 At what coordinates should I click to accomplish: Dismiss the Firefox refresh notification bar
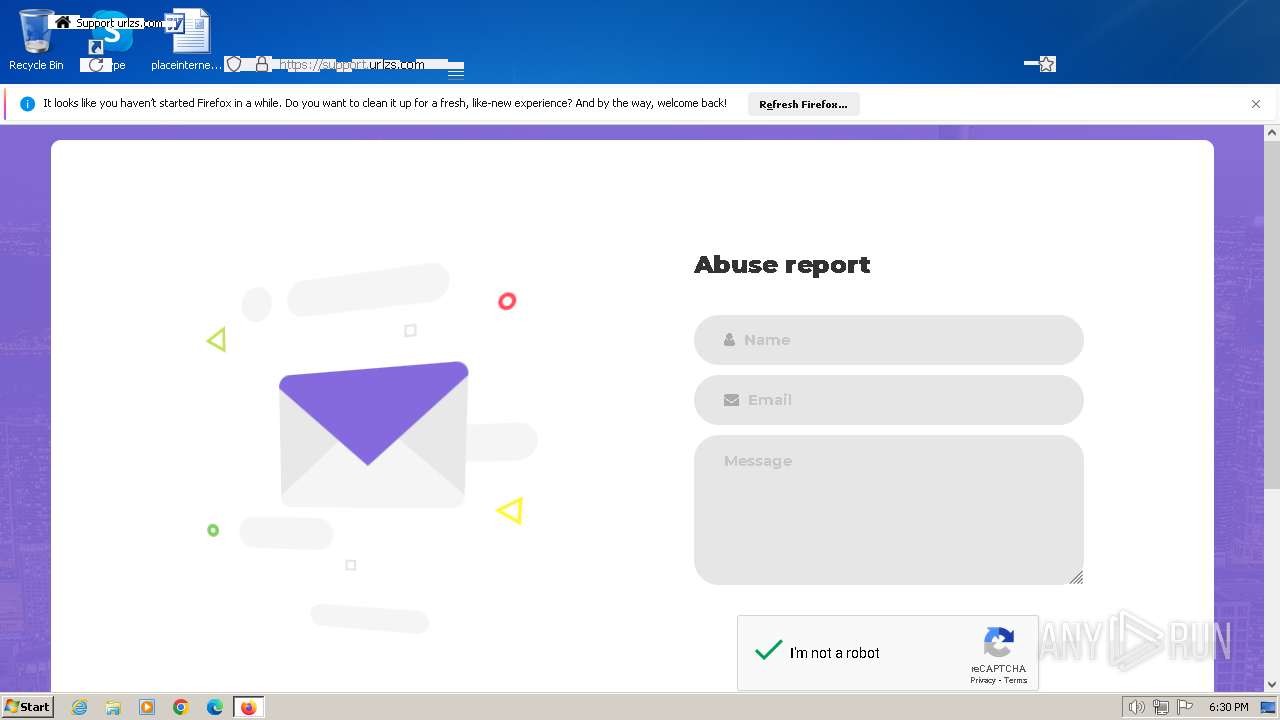[x=1256, y=104]
